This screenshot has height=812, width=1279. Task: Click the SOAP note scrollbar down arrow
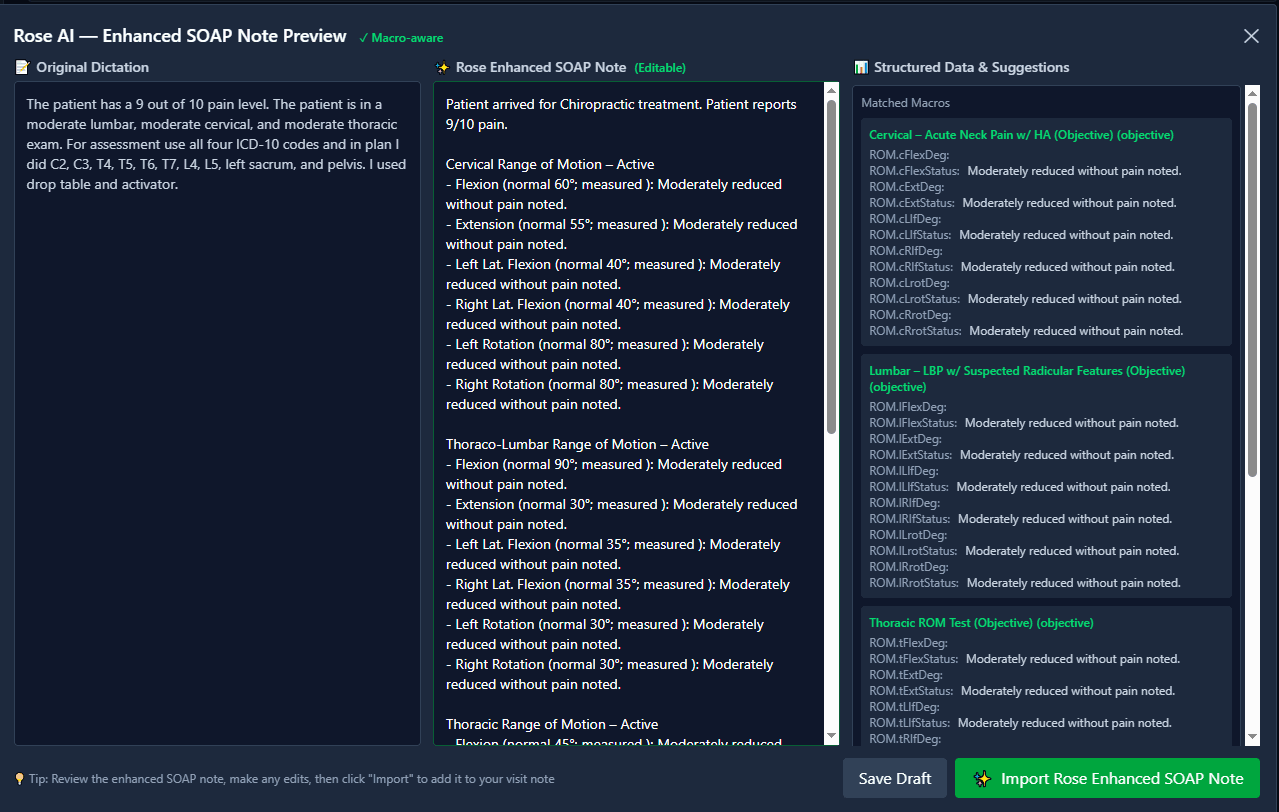(831, 736)
